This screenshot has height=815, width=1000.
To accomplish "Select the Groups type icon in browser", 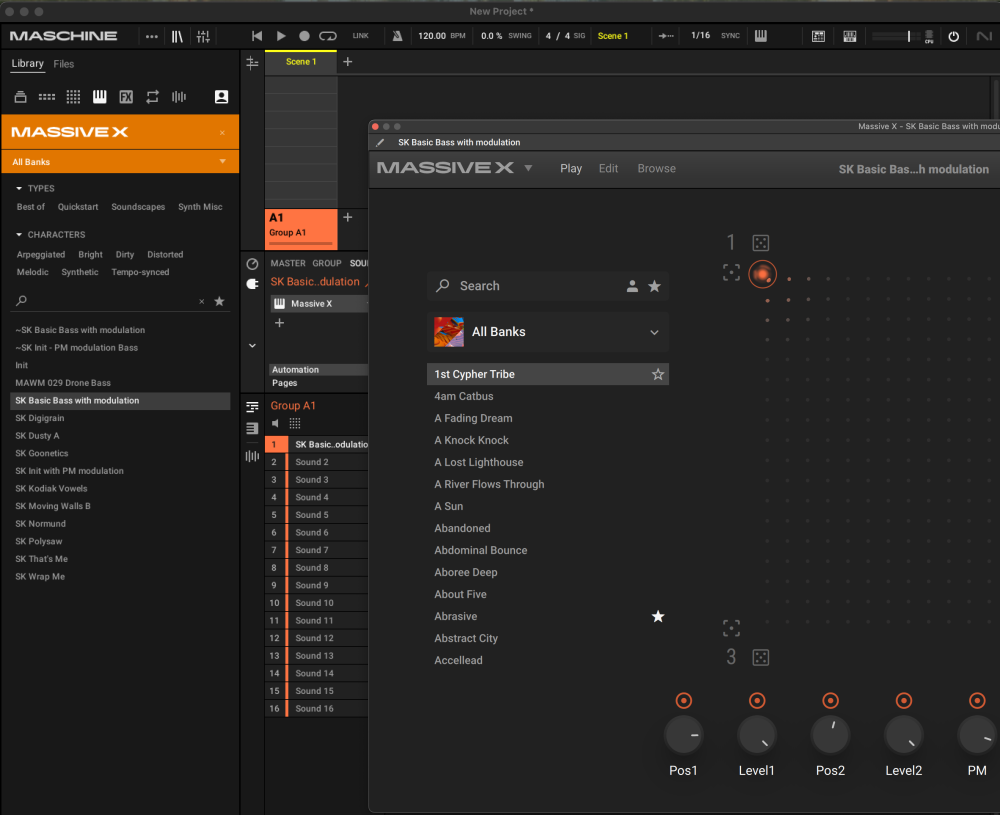I will (47, 97).
